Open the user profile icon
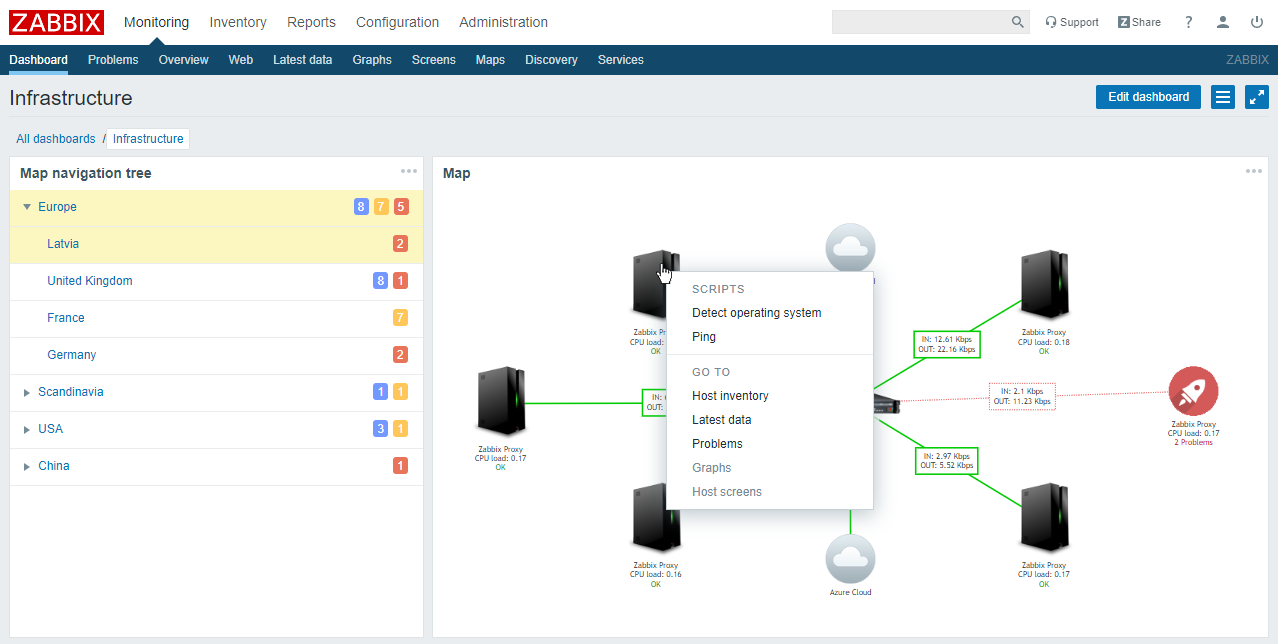Image resolution: width=1278 pixels, height=644 pixels. tap(1222, 22)
